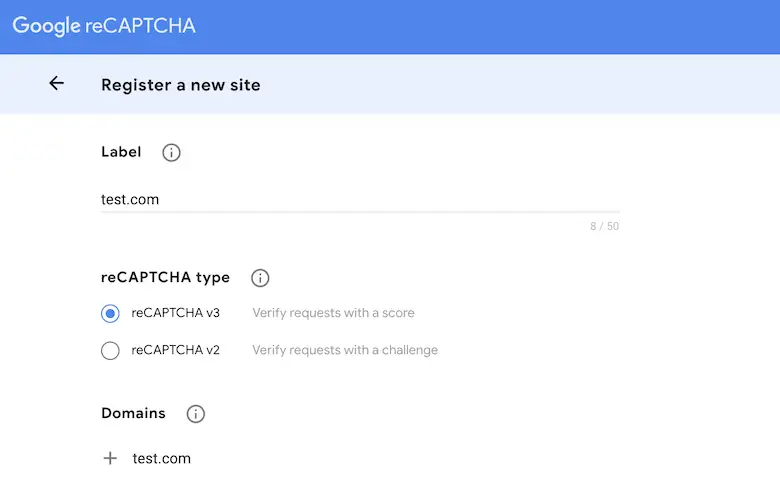
Task: Select the reCAPTCHA v2 radio button
Action: 110,350
